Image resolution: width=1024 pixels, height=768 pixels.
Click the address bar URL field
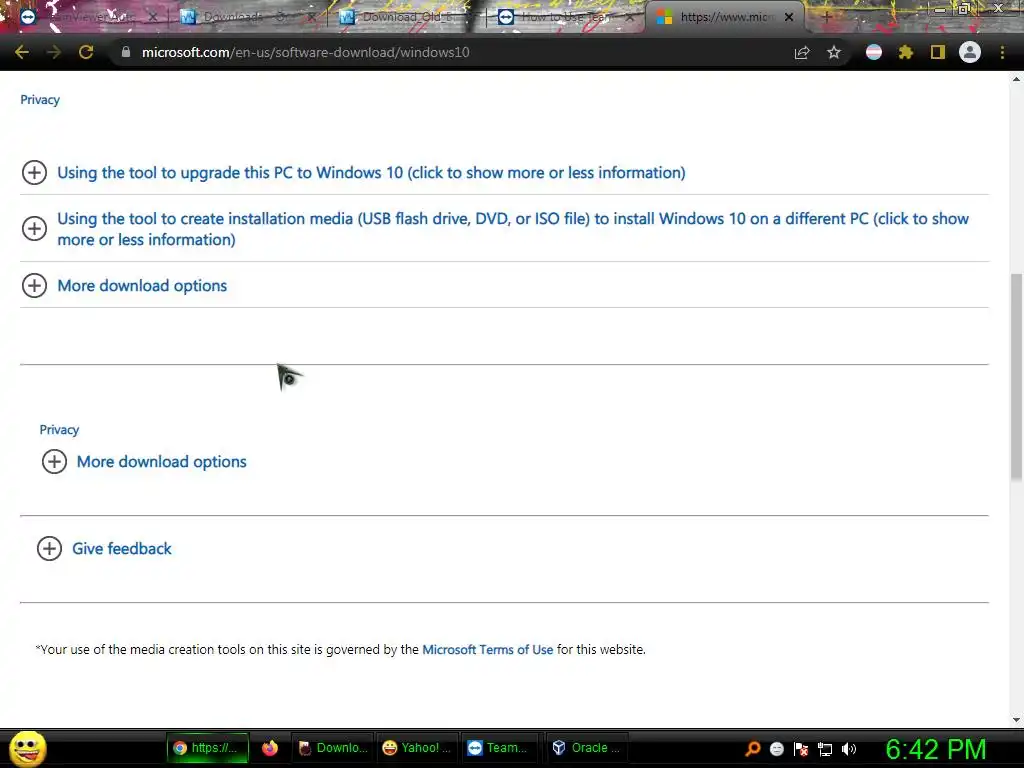(451, 52)
